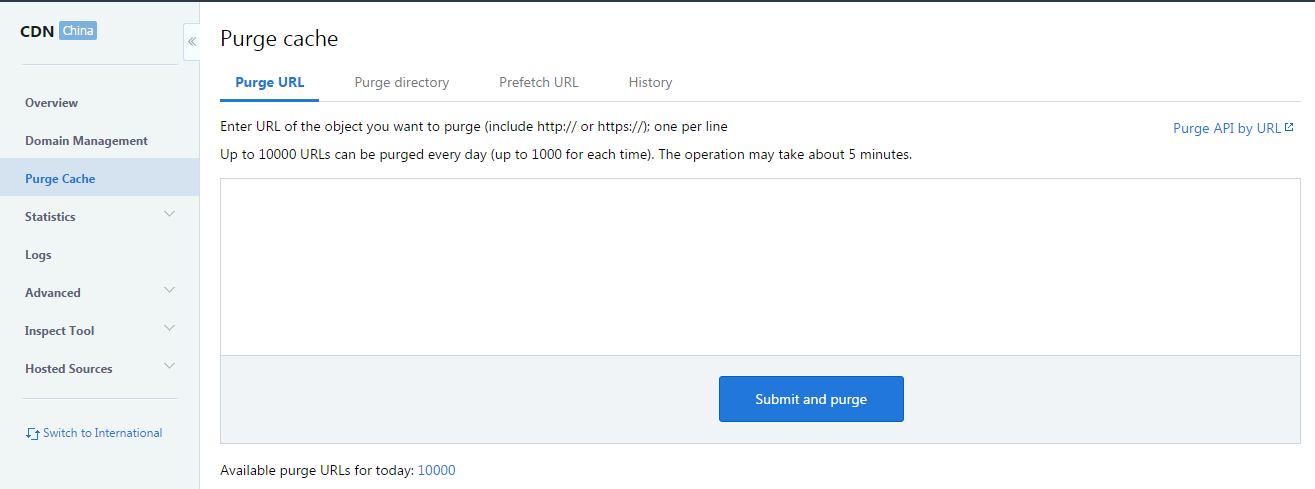The width and height of the screenshot is (1315, 489).
Task: Click the China region badge
Action: coord(78,31)
